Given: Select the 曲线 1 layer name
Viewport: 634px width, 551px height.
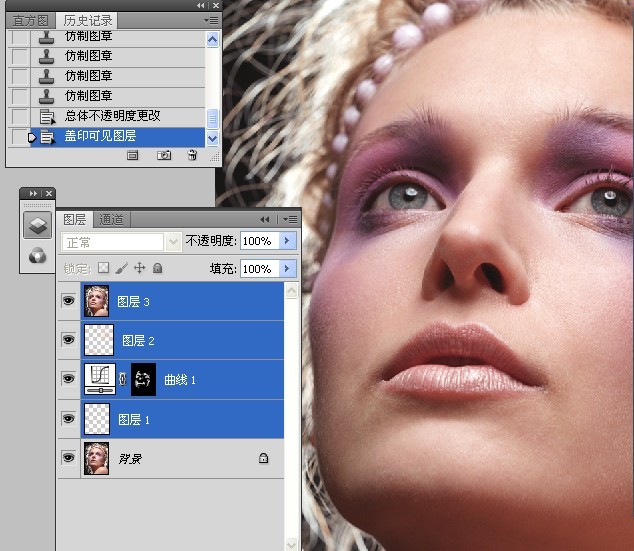Looking at the screenshot, I should 180,380.
